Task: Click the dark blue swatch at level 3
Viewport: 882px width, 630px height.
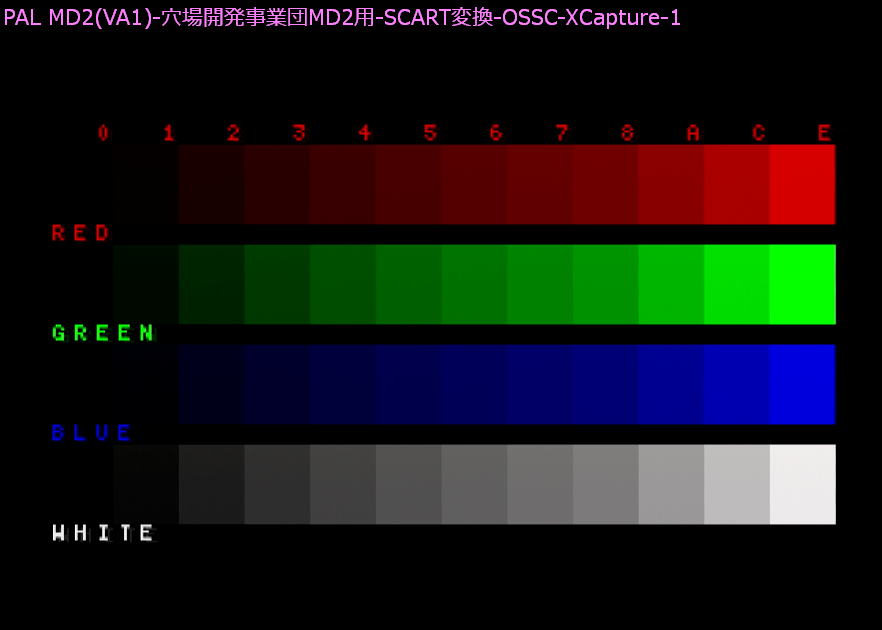Action: pos(277,384)
